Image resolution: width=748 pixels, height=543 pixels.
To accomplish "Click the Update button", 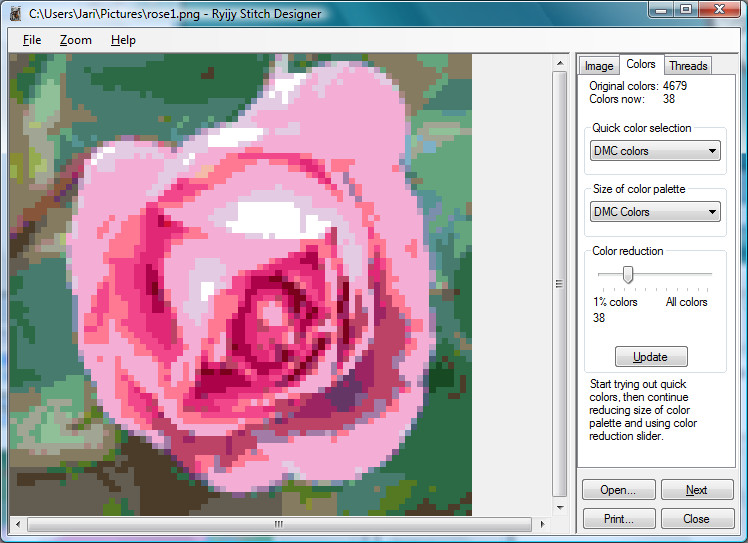I will pos(651,356).
